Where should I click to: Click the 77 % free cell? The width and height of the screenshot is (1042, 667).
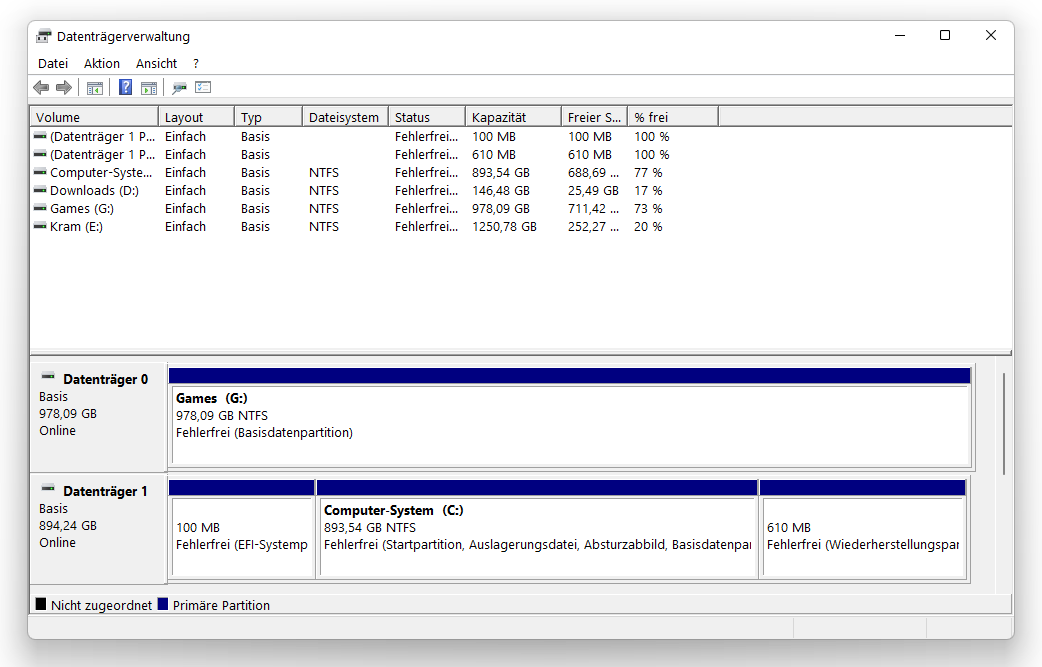648,173
